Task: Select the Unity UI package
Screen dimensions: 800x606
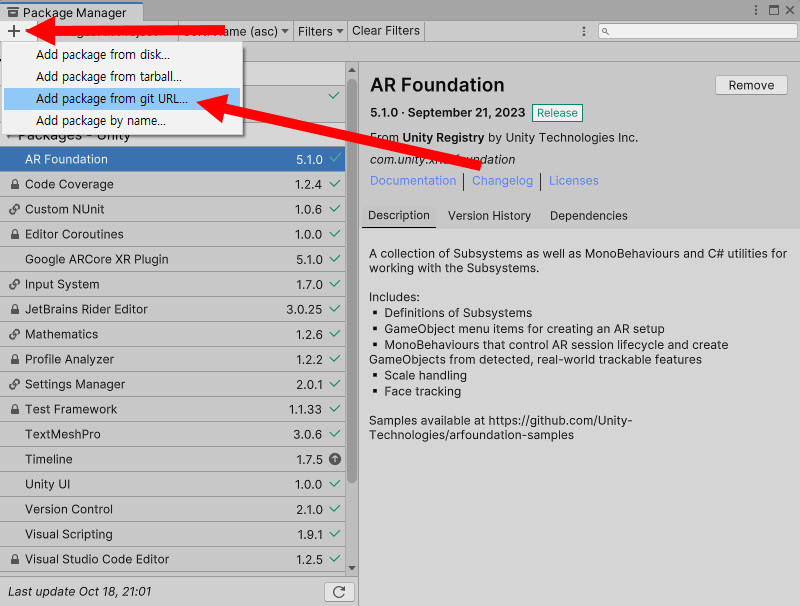Action: [172, 484]
